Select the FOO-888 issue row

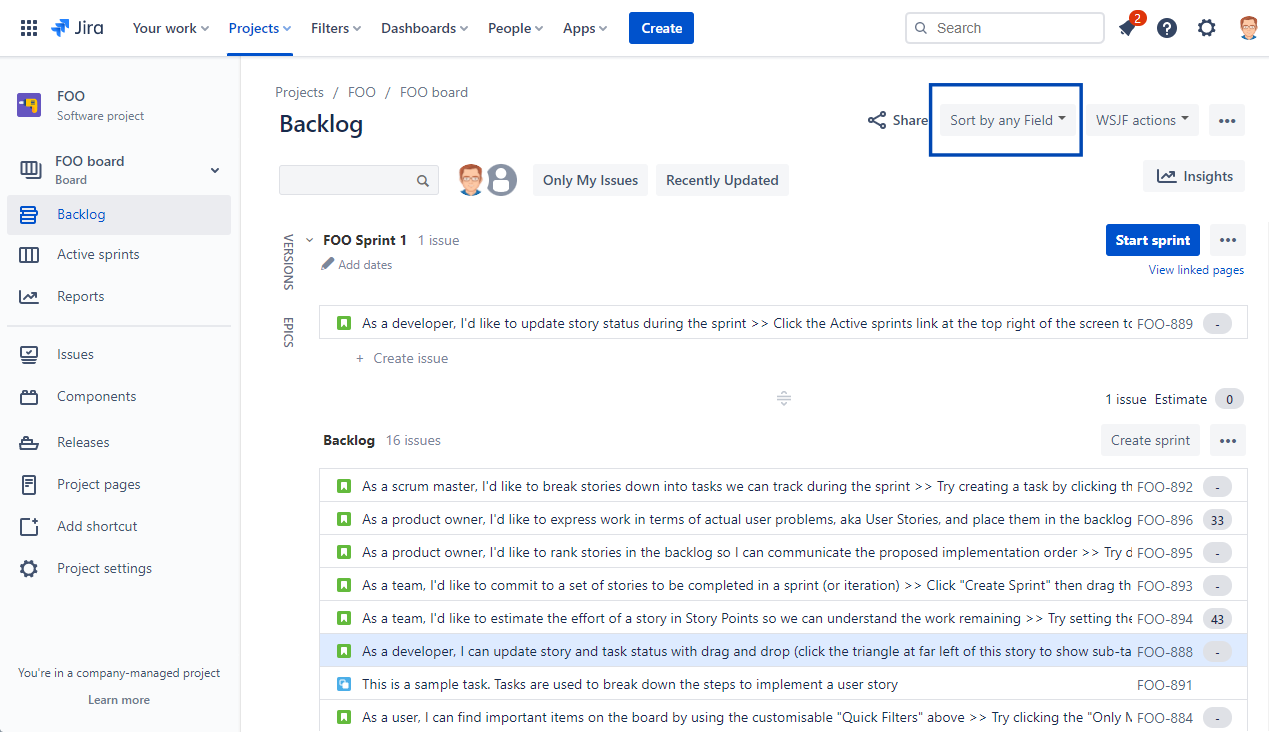783,651
